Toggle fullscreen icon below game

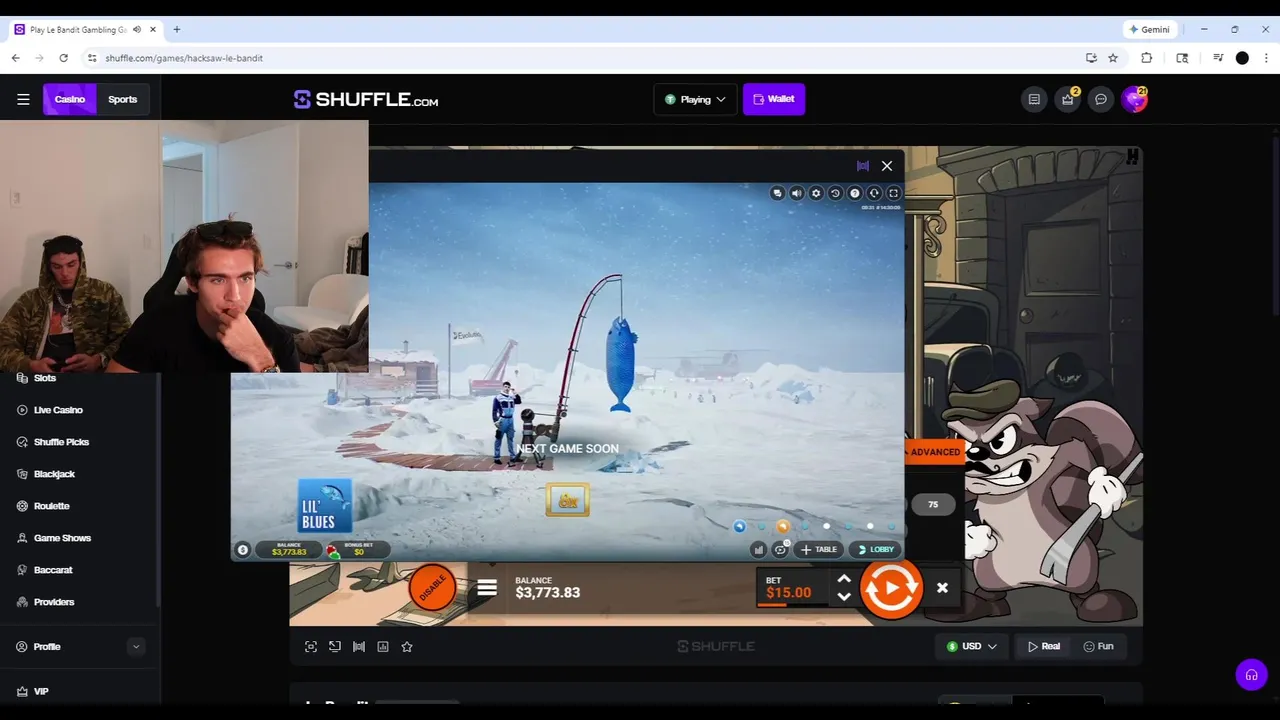[x=311, y=647]
